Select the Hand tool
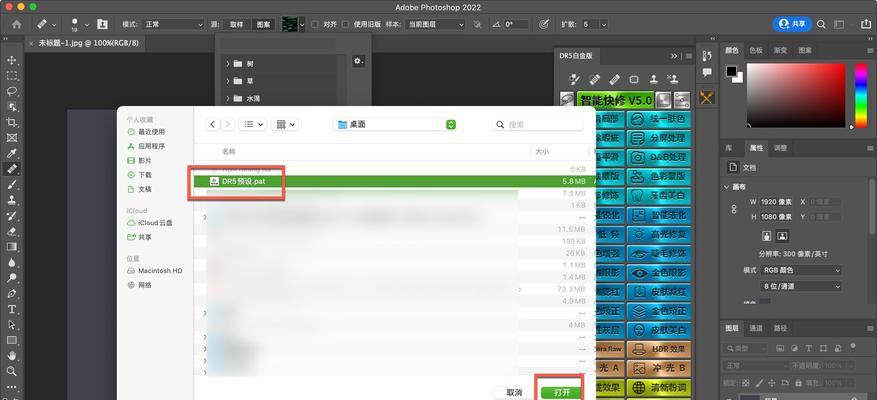The image size is (877, 400). click(x=12, y=356)
